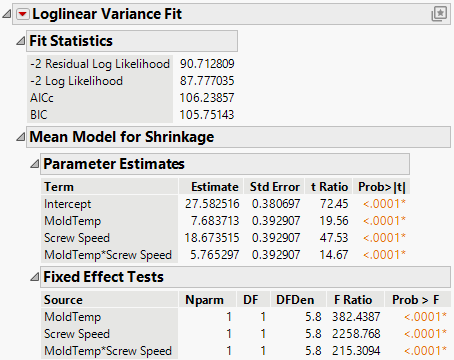Select MoldTemp source in Fixed Effect Tests
454x360 pixels.
coord(72,317)
